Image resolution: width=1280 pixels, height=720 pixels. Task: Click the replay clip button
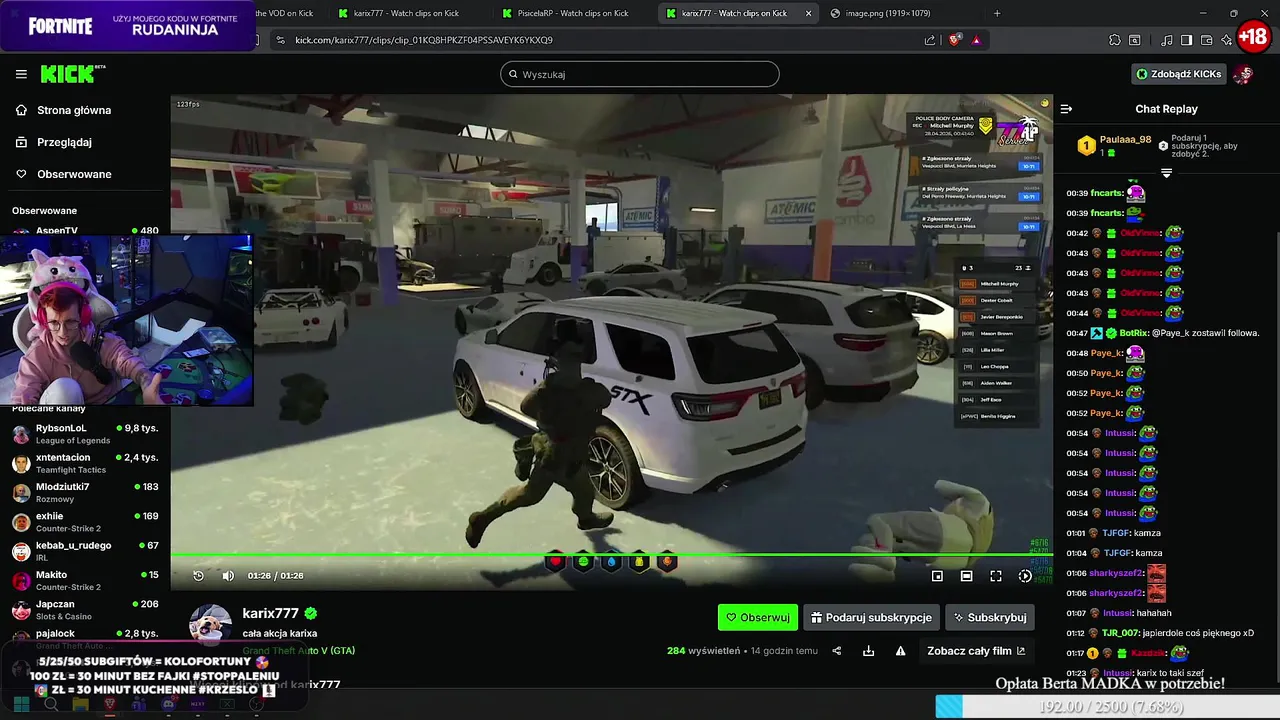click(198, 575)
